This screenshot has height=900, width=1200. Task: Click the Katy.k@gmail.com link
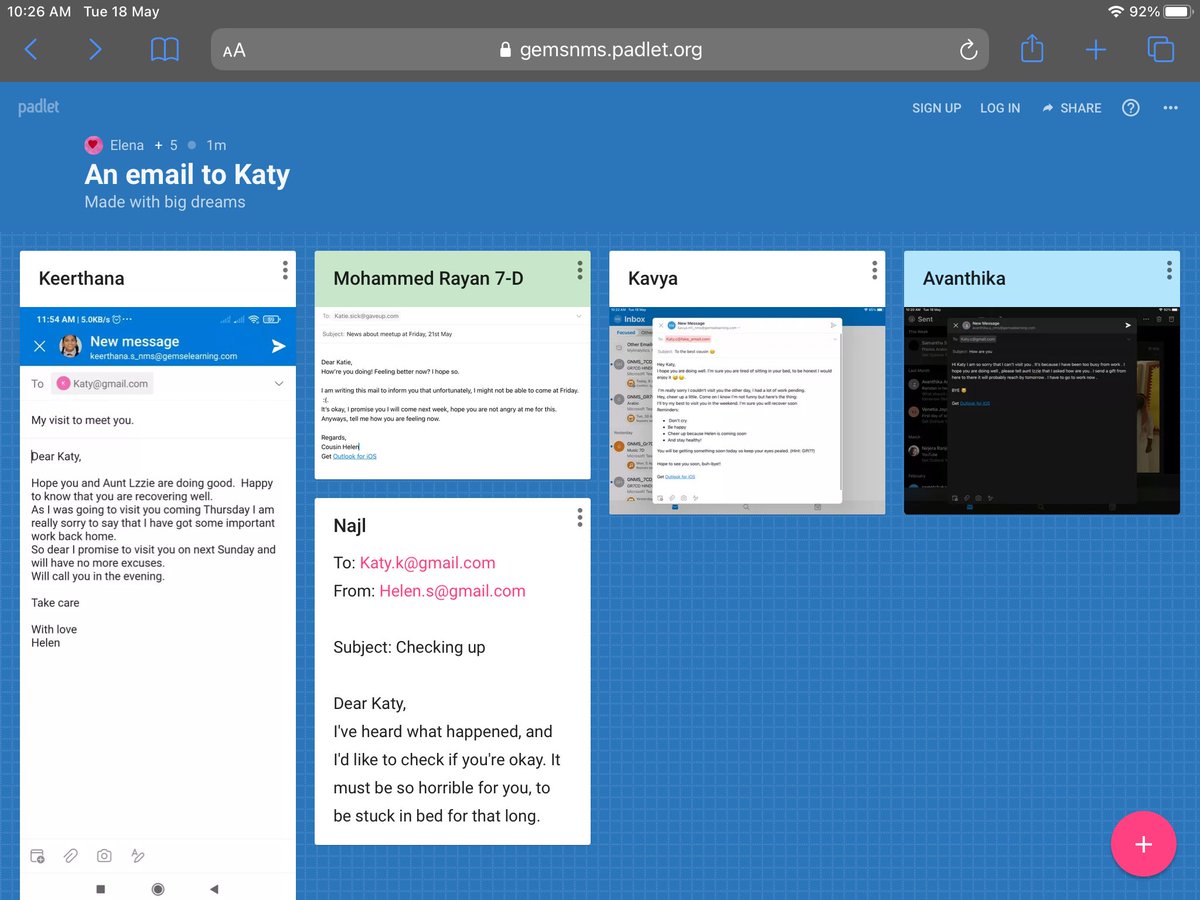428,563
